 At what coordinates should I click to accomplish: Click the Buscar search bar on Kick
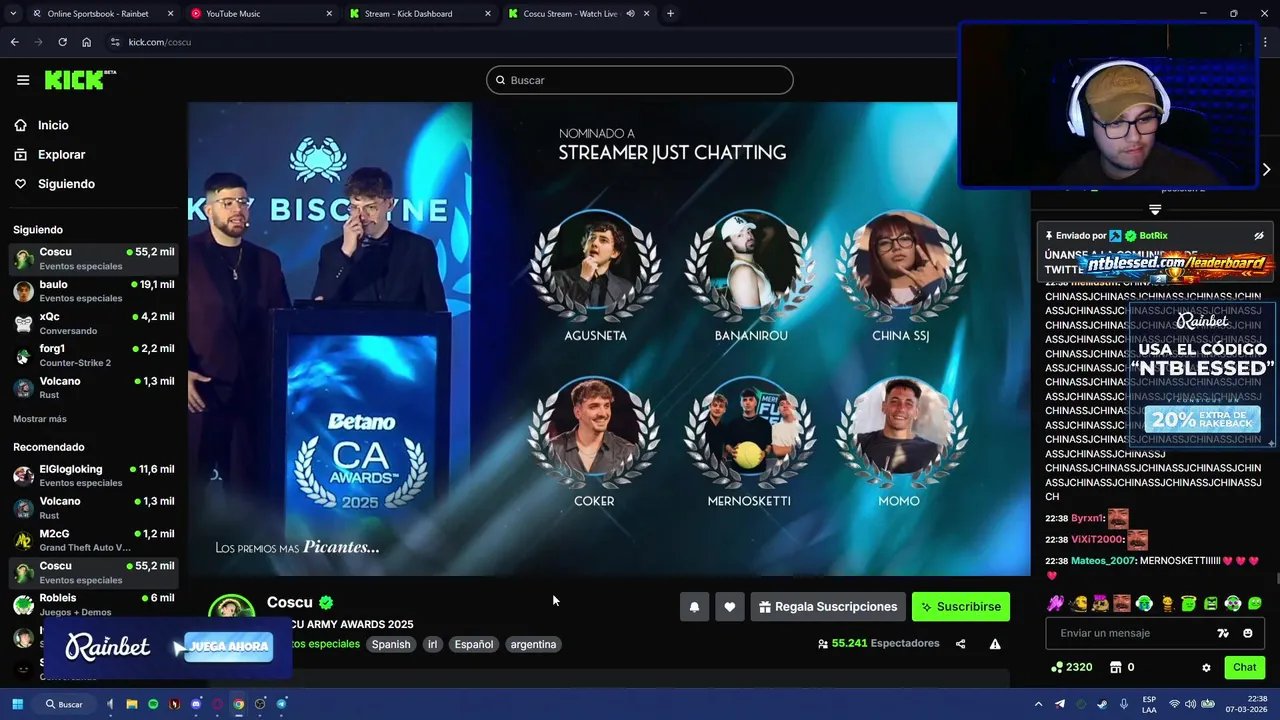(x=640, y=80)
